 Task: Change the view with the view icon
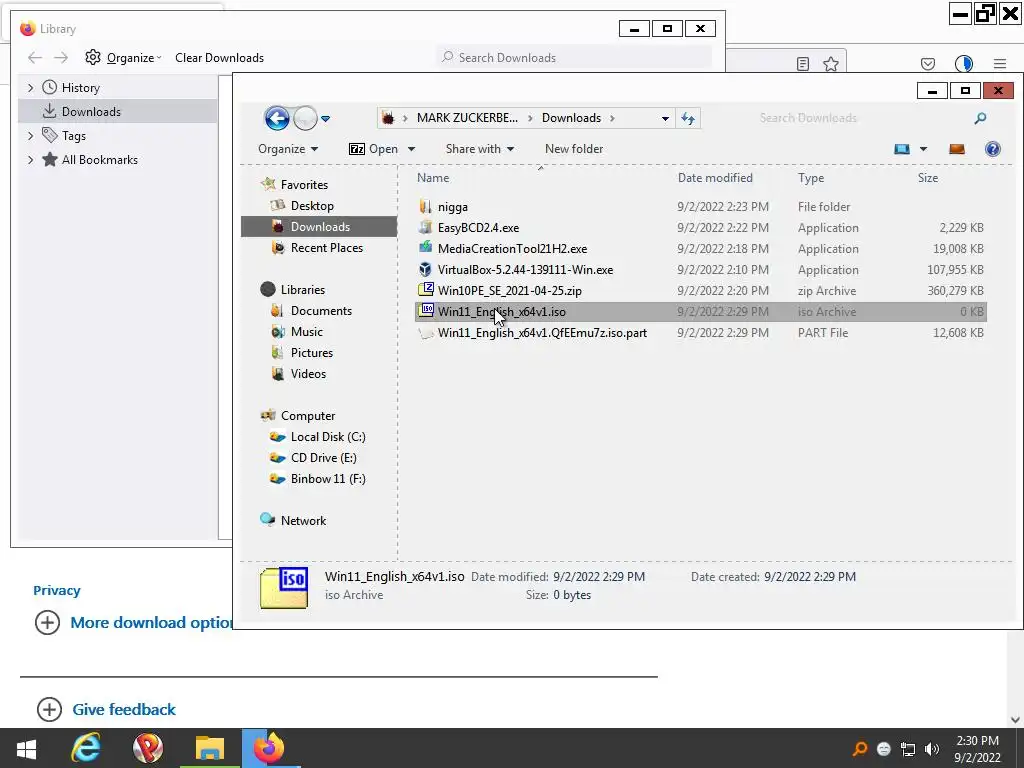(x=901, y=149)
